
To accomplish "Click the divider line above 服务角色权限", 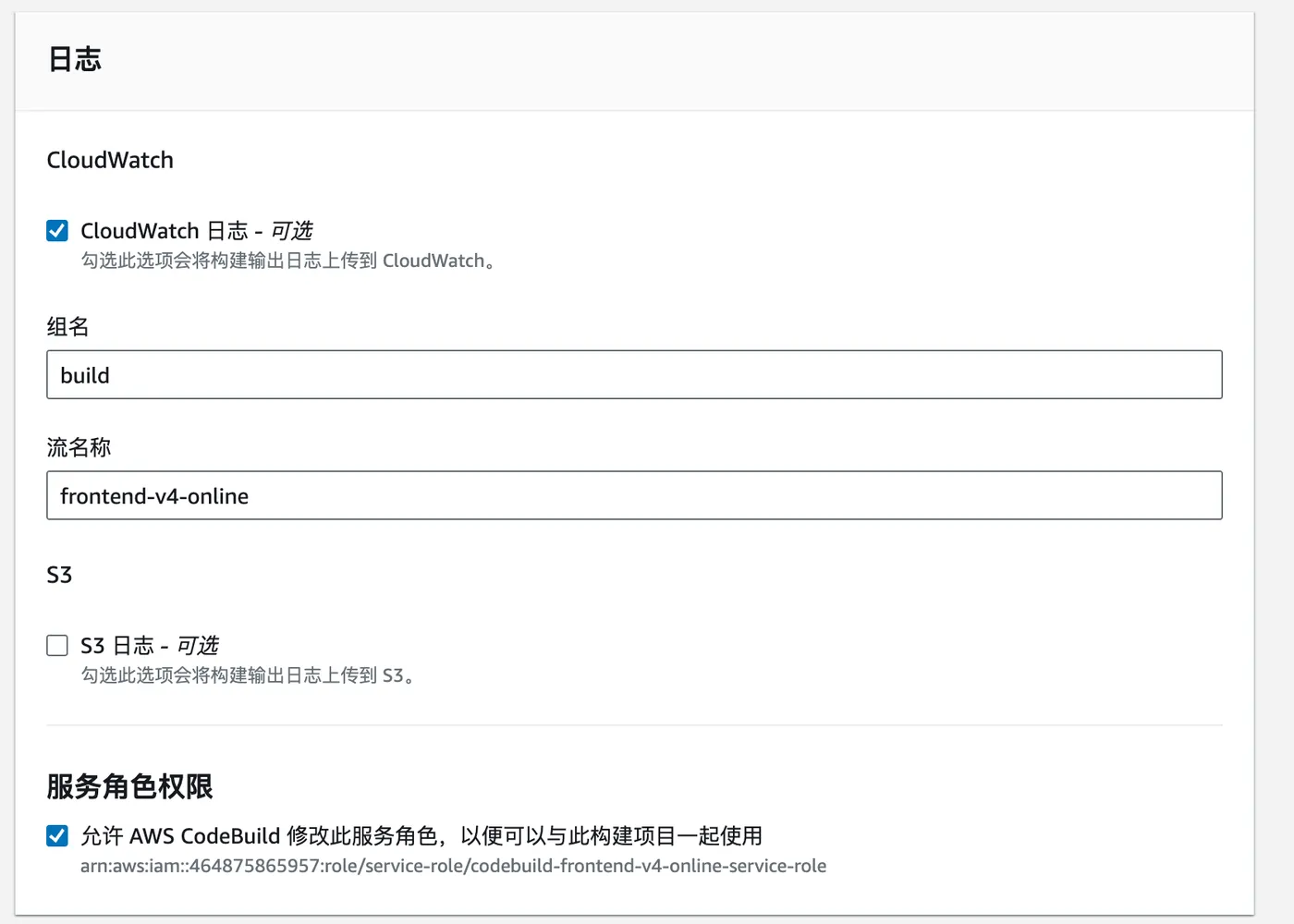I will (634, 725).
